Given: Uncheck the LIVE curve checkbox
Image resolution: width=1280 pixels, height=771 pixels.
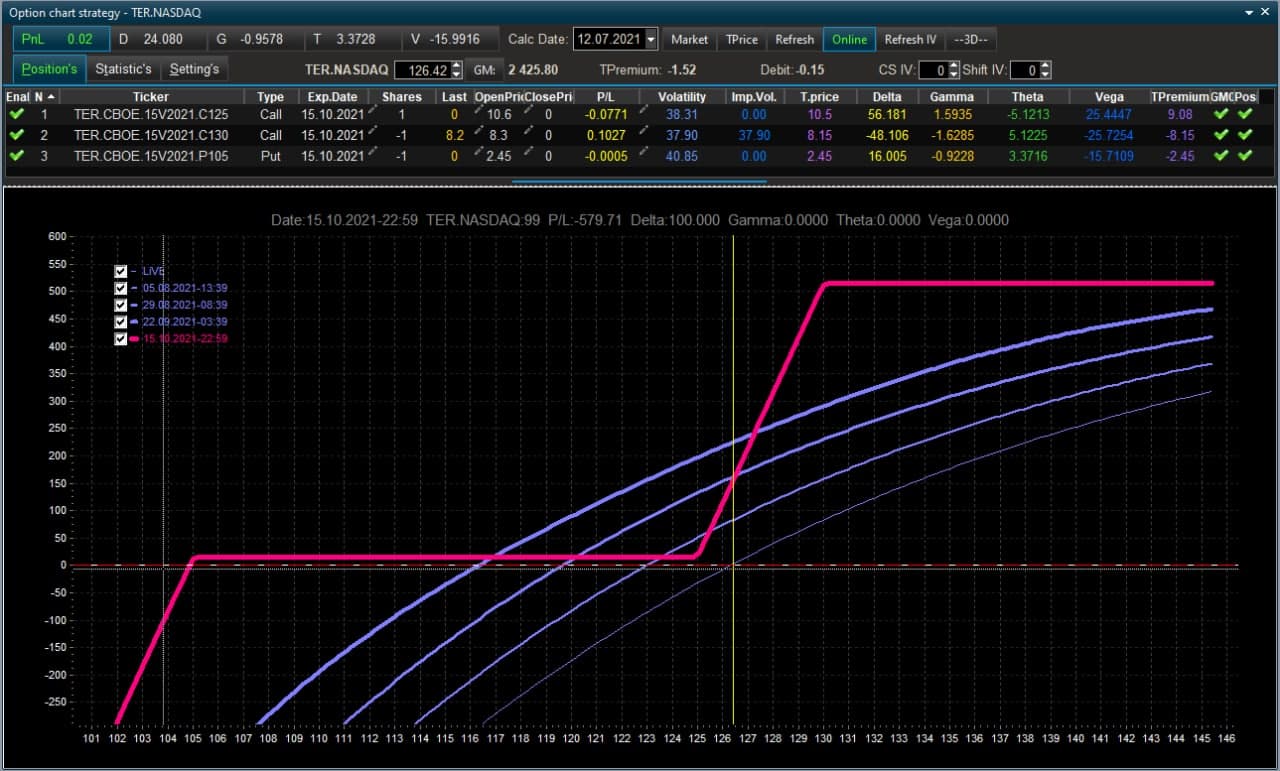Looking at the screenshot, I should tap(121, 271).
